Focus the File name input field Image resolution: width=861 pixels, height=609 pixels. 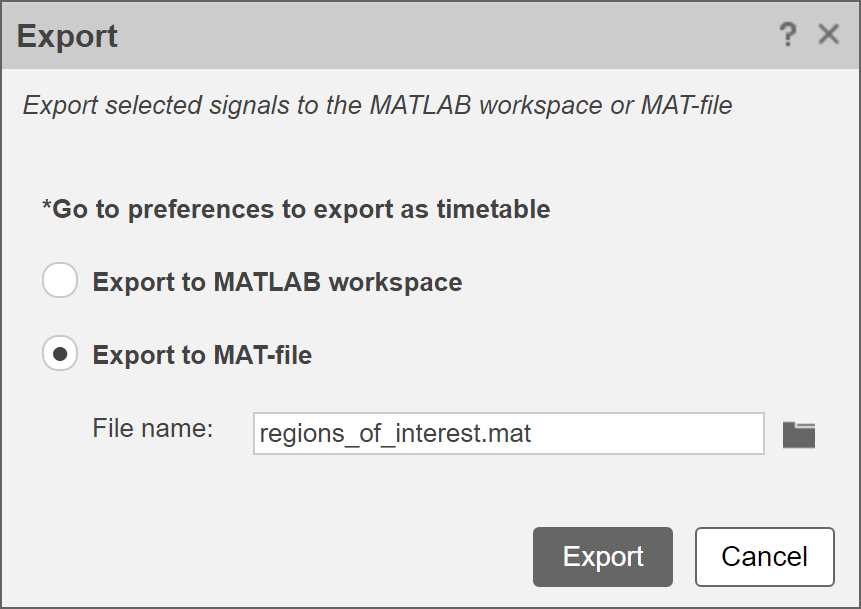(x=508, y=434)
